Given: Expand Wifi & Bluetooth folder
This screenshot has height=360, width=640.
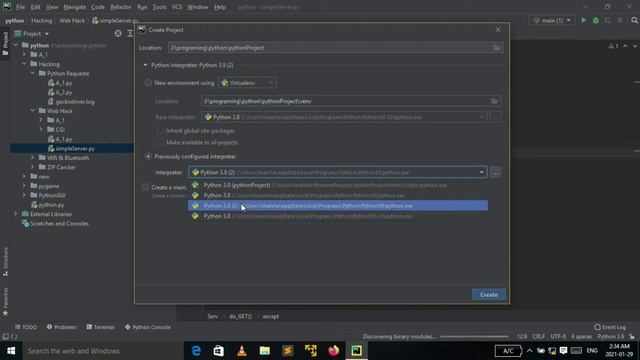Looking at the screenshot, I should tap(33, 158).
